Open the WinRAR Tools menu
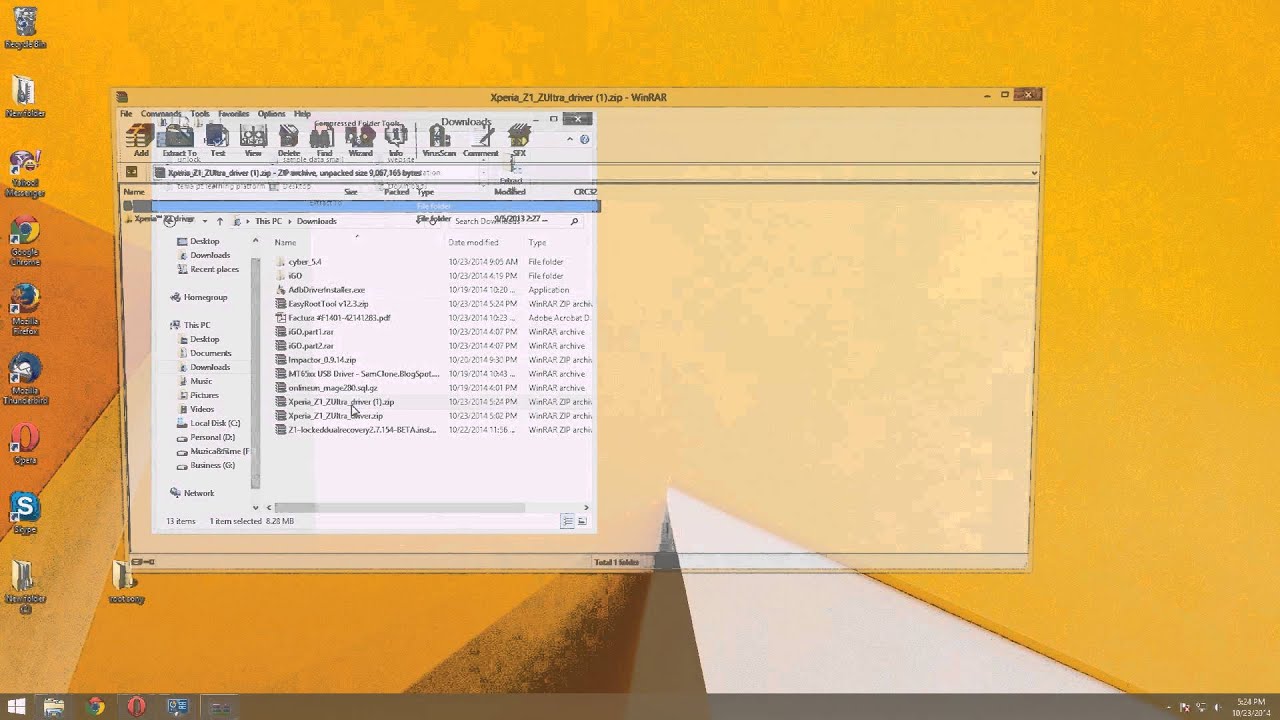Screen dimensions: 1280x720 tap(200, 114)
